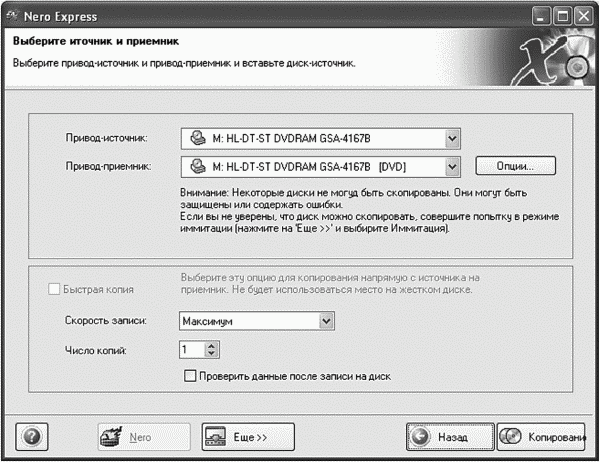Click the Внимание warning text paragraph
The width and height of the screenshot is (600, 462).
(x=369, y=210)
